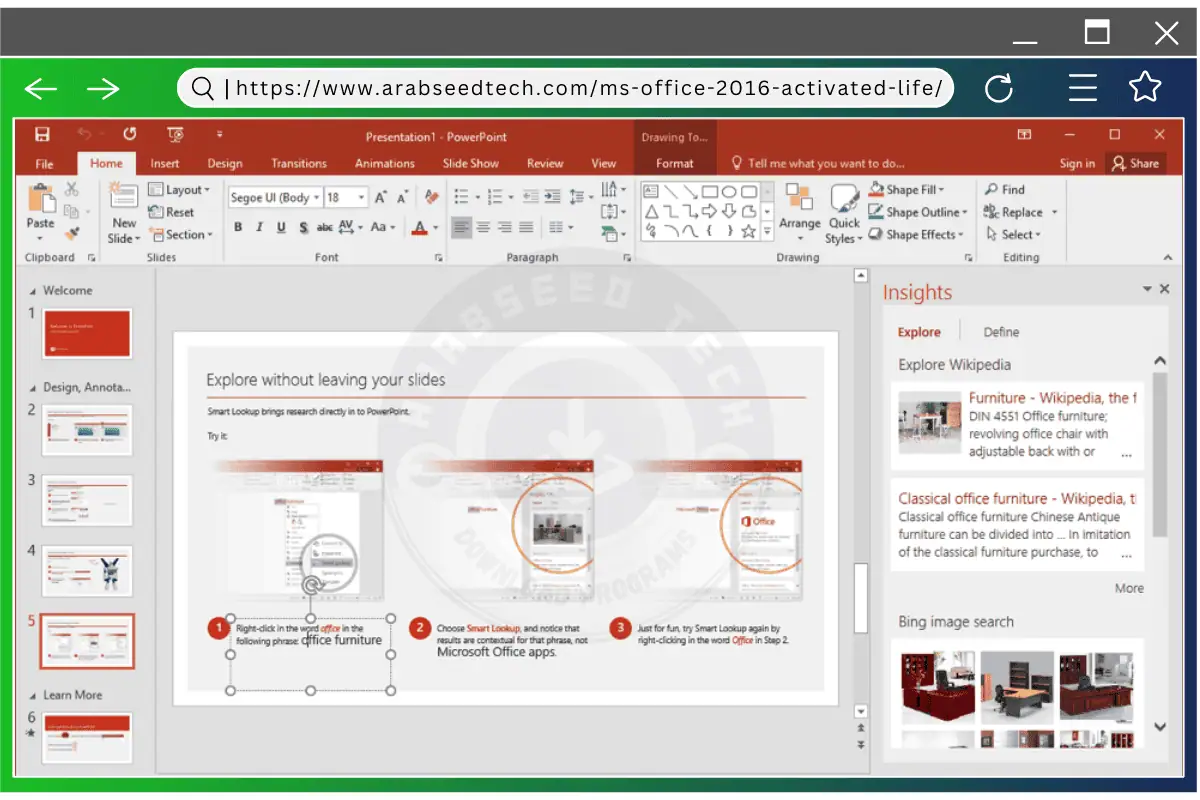Select slide 3 thumbnail in slide panel

(x=87, y=501)
